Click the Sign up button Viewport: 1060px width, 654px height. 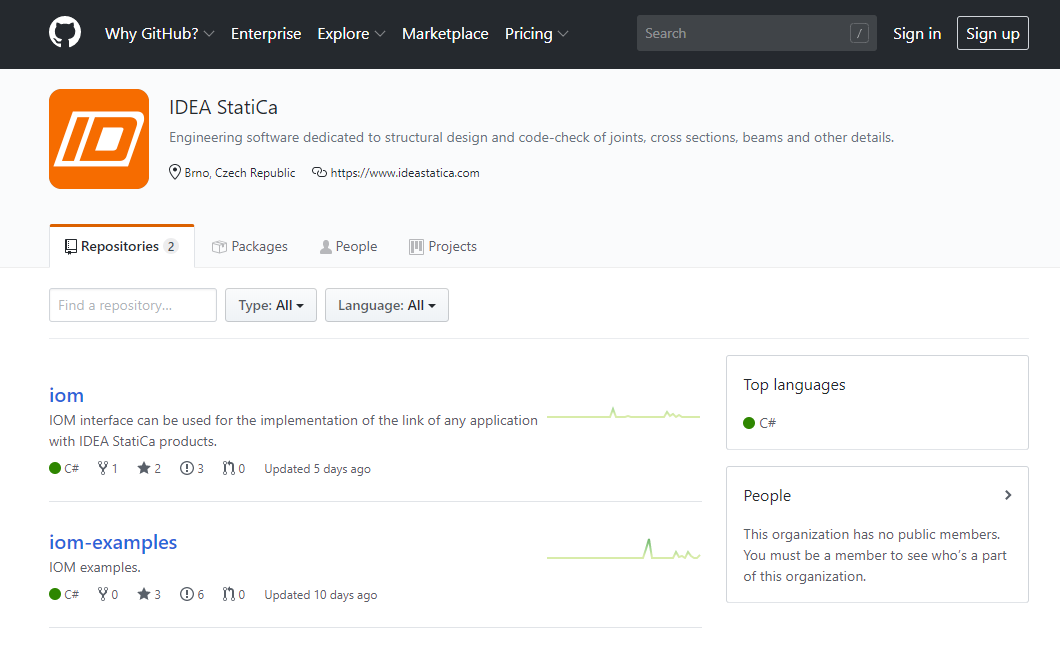point(992,32)
